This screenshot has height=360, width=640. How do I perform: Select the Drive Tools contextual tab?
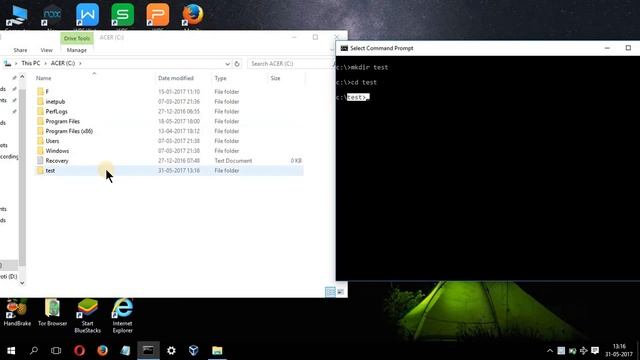[77, 38]
